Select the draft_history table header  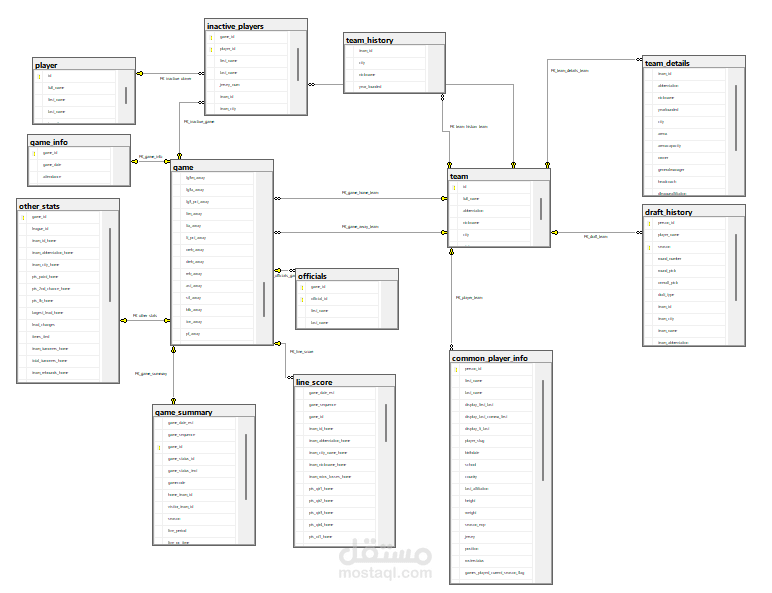(694, 211)
